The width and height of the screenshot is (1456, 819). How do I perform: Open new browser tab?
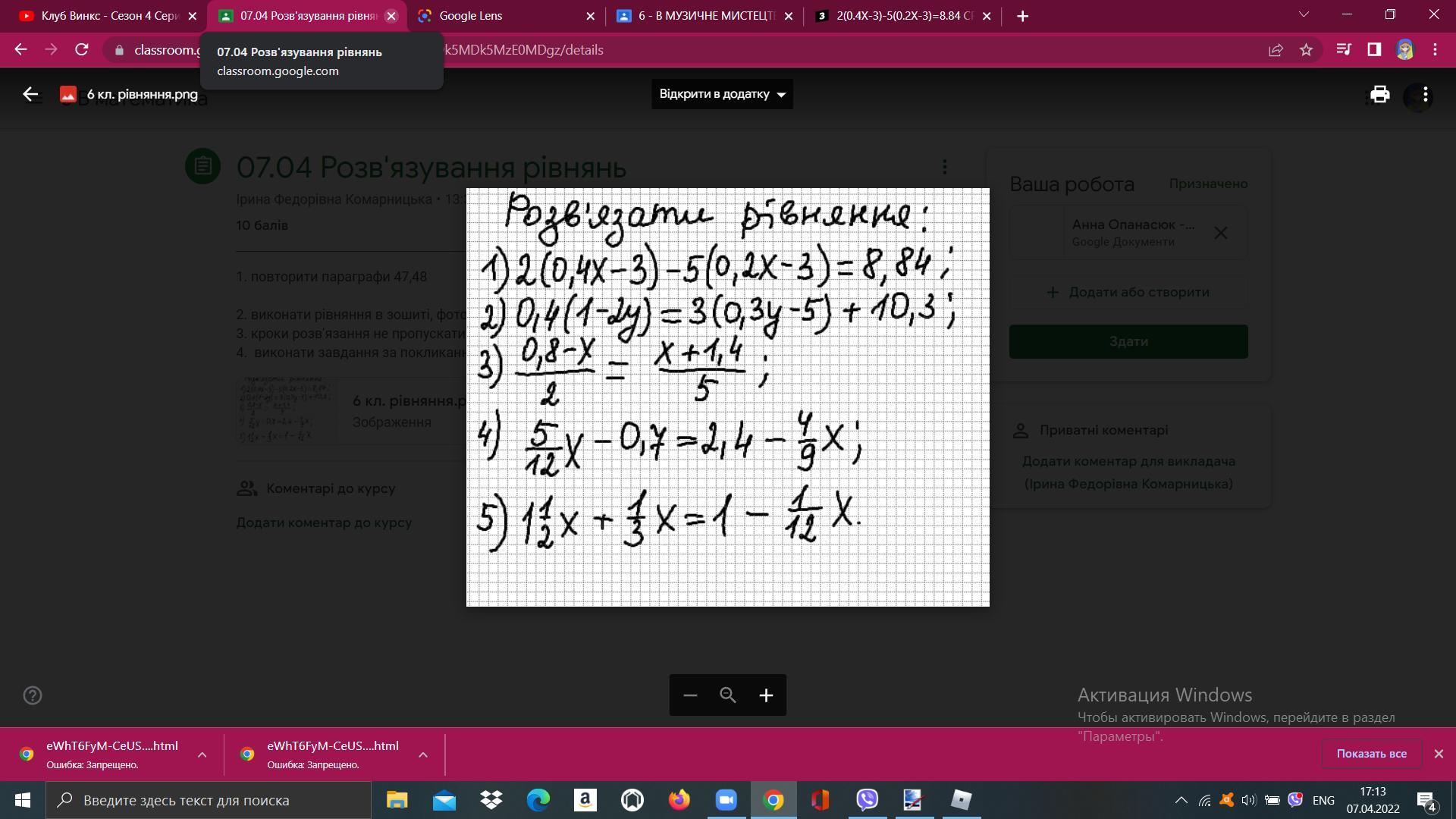1022,16
